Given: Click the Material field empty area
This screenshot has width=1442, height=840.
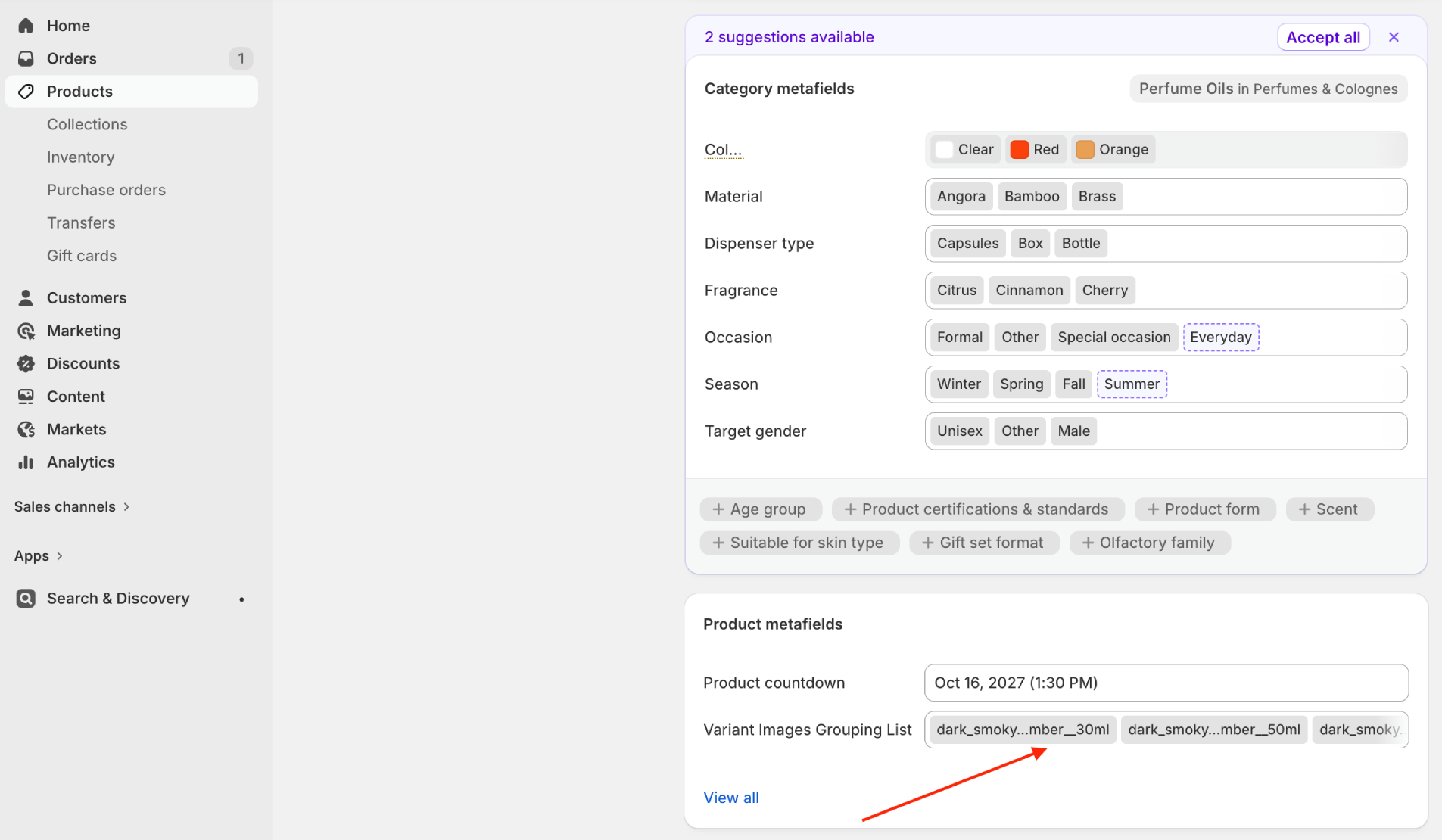Looking at the screenshot, I should (1264, 197).
